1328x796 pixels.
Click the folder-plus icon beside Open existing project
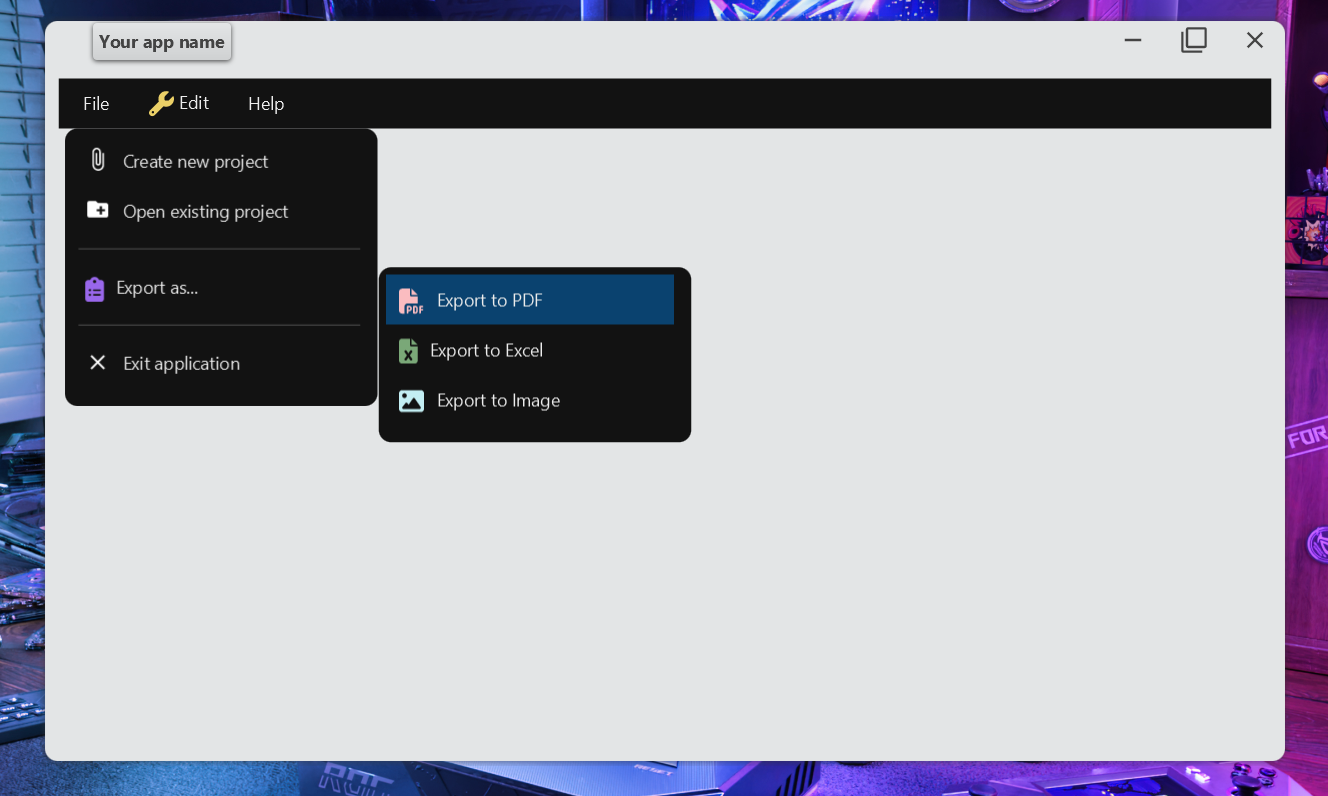coord(97,210)
